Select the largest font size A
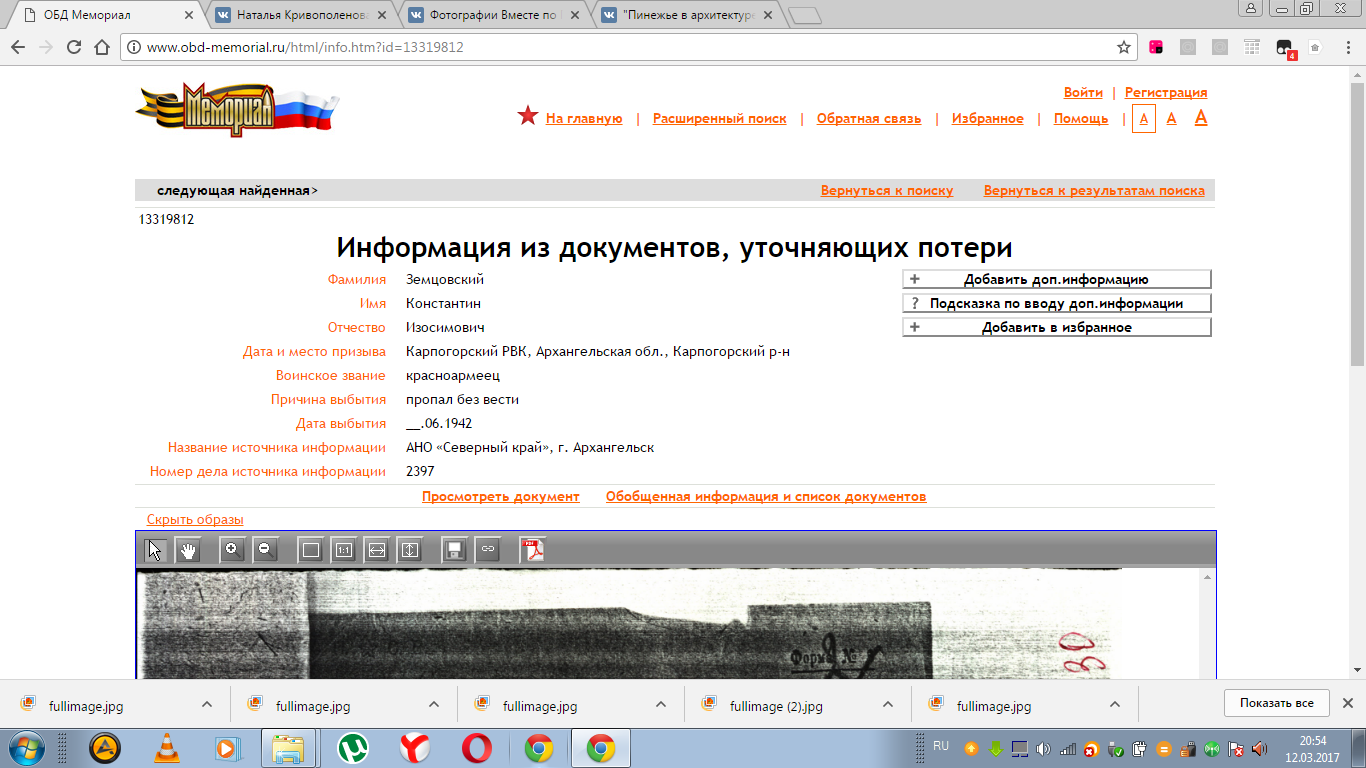 [1201, 118]
